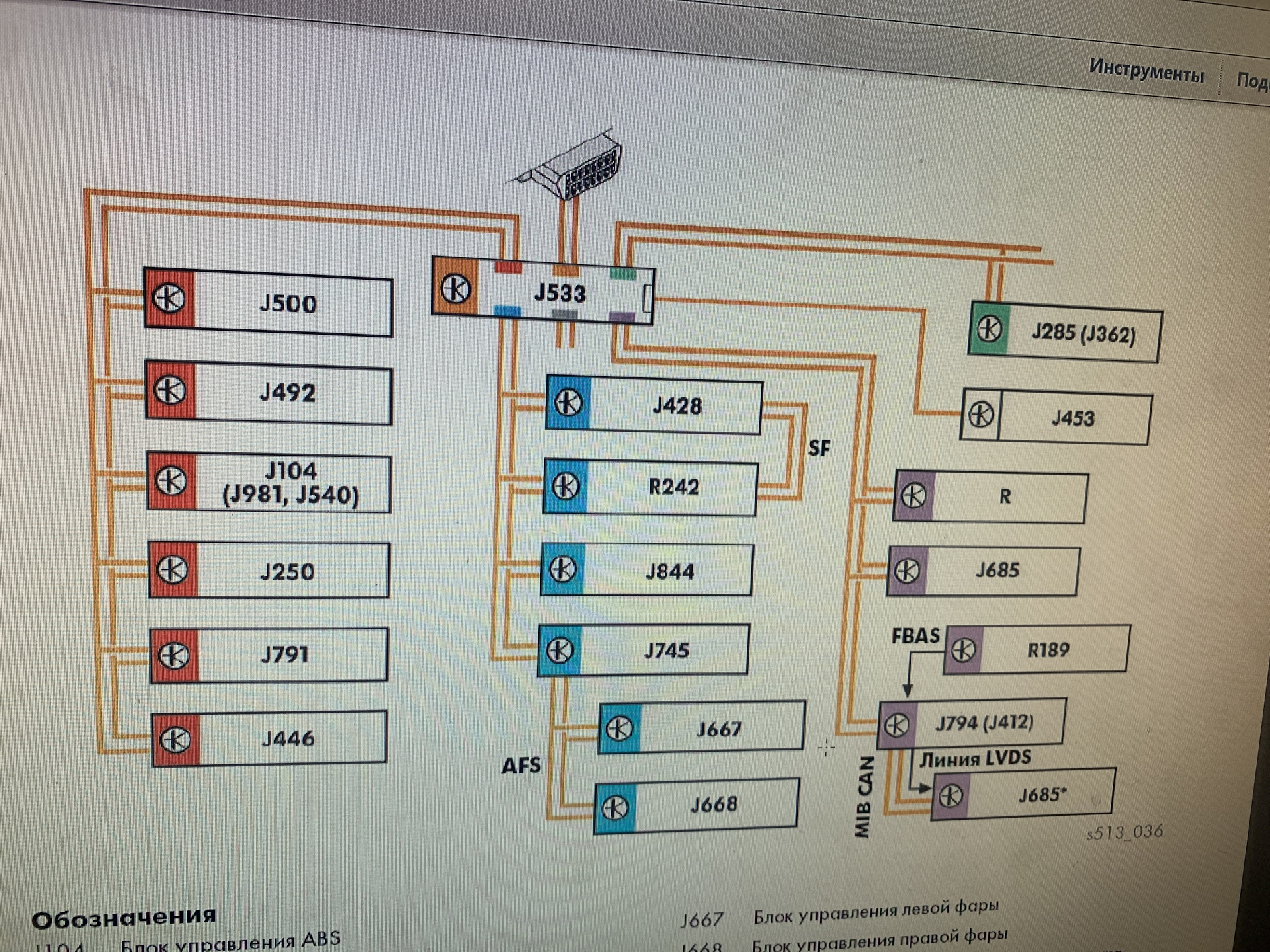Click the J791 control unit box
This screenshot has width=1270, height=952.
tap(269, 654)
